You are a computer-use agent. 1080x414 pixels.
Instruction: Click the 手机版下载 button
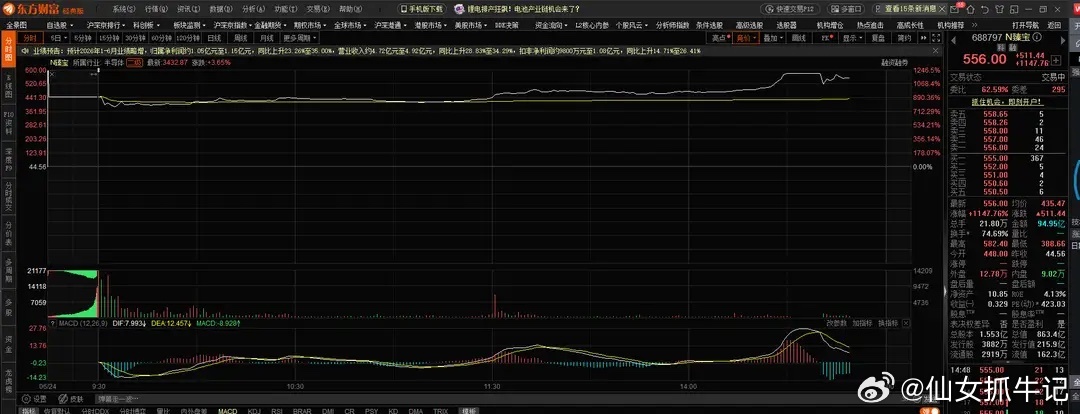[x=422, y=9]
